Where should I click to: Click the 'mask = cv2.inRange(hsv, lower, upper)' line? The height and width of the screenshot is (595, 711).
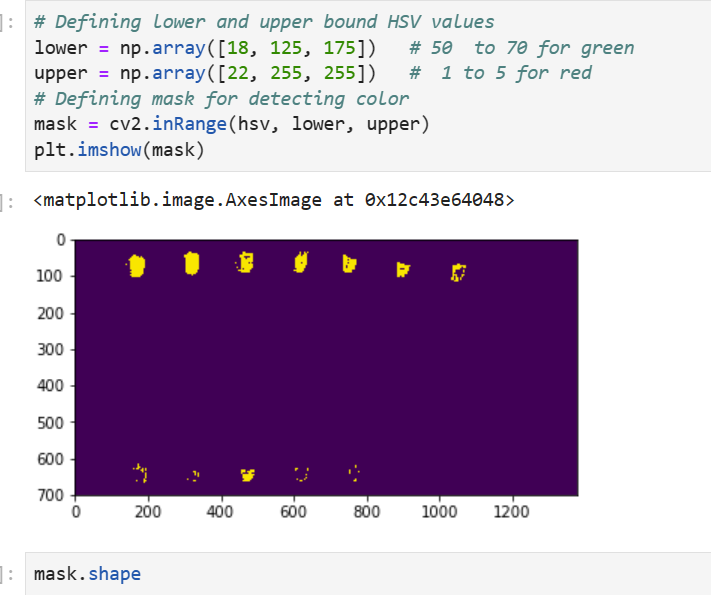[232, 124]
